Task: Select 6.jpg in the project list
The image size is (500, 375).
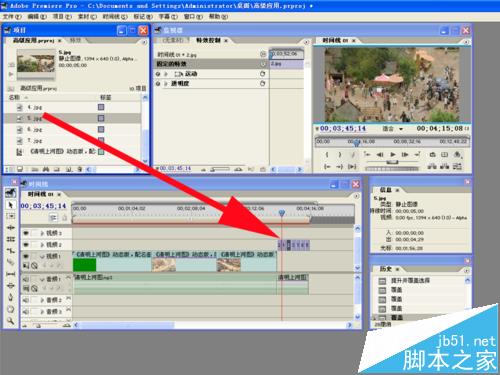Action: (35, 129)
